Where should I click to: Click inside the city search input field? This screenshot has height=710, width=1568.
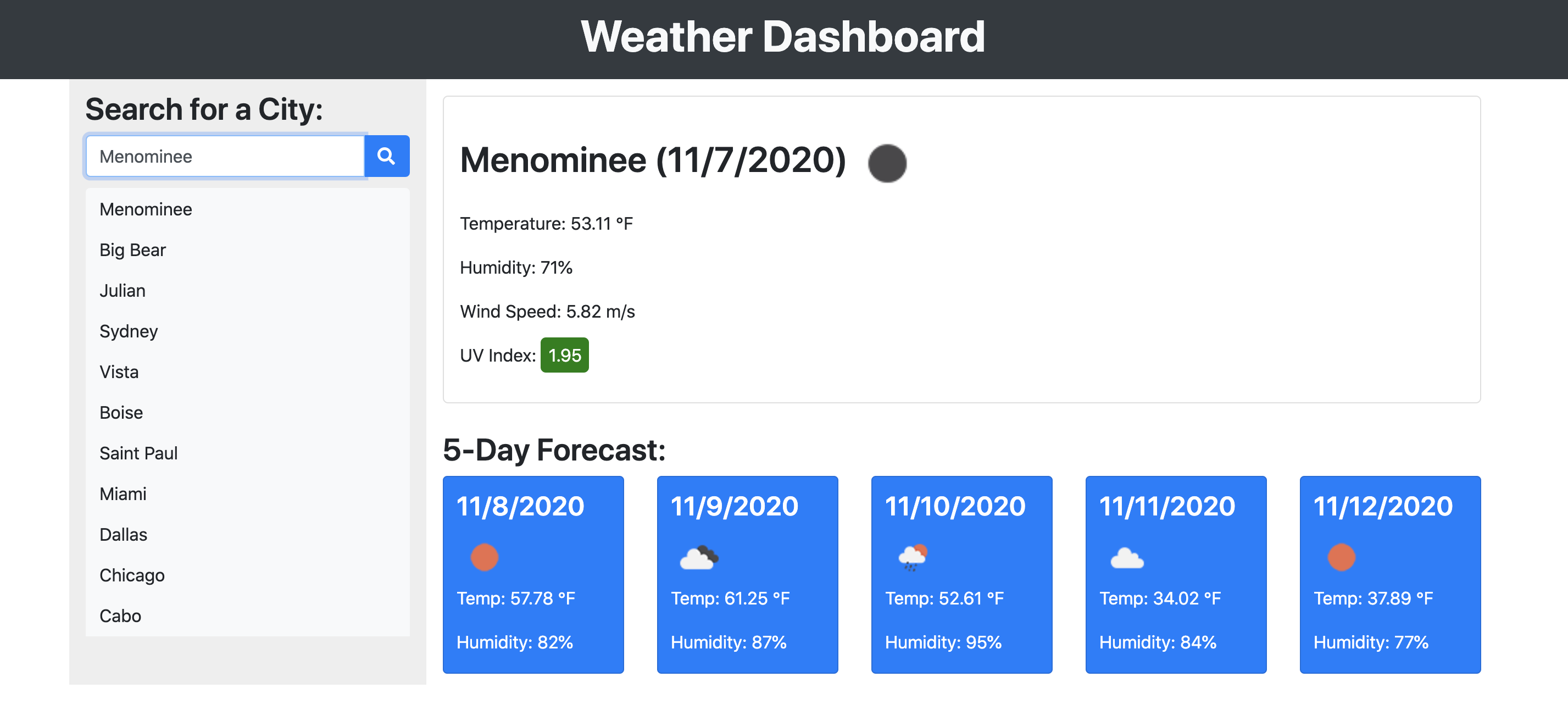(x=224, y=156)
